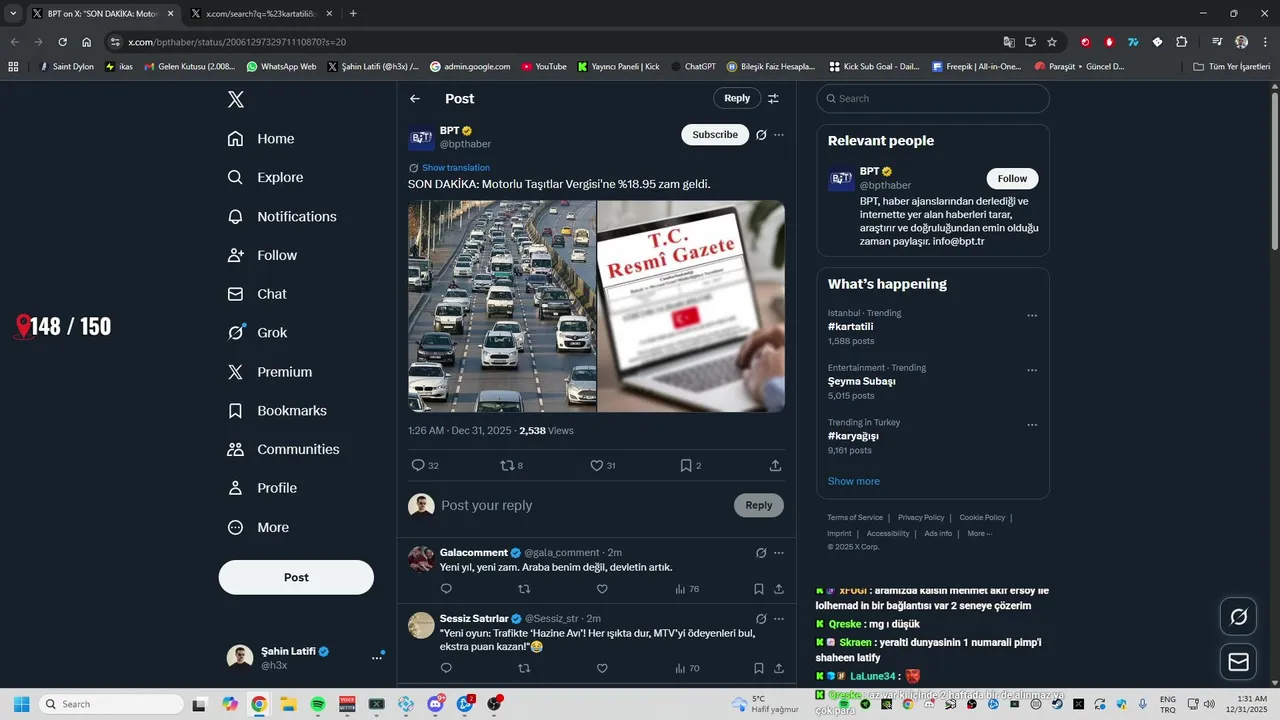
Task: Grok icon on Sessiz Satırlar reply
Action: pyautogui.click(x=761, y=619)
